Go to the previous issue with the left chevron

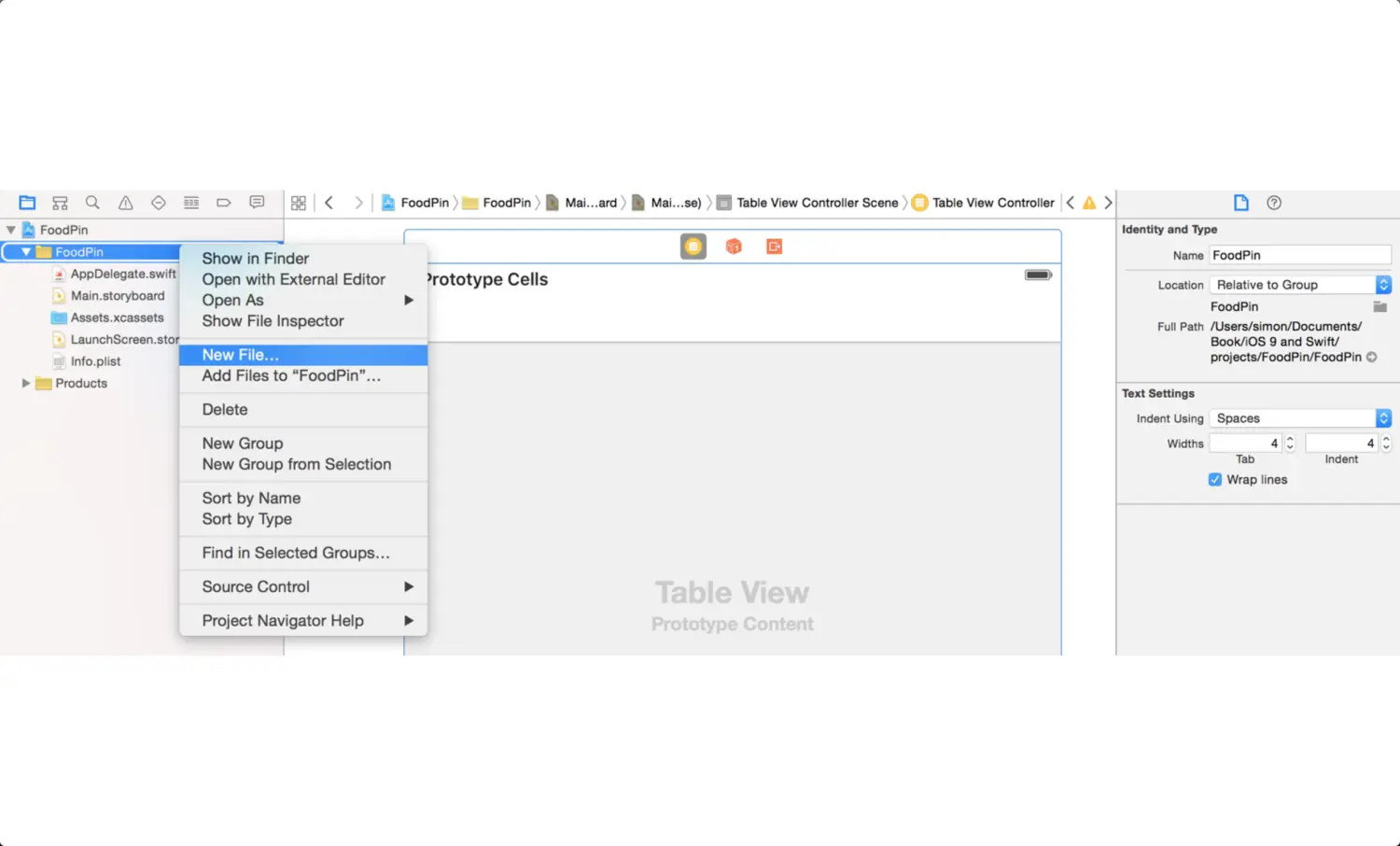click(x=1071, y=203)
